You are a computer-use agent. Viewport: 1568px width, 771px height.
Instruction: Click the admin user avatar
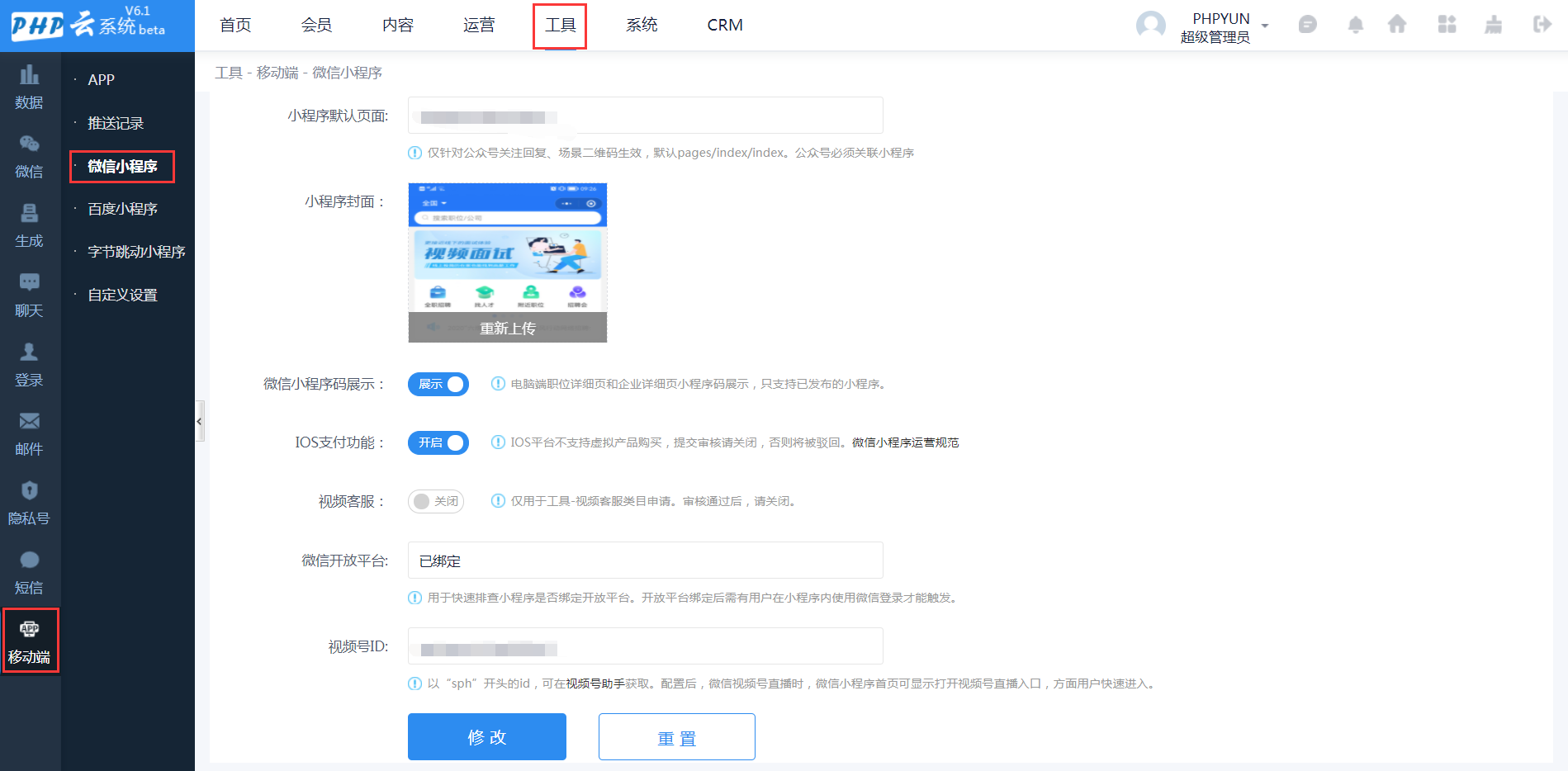(1151, 26)
